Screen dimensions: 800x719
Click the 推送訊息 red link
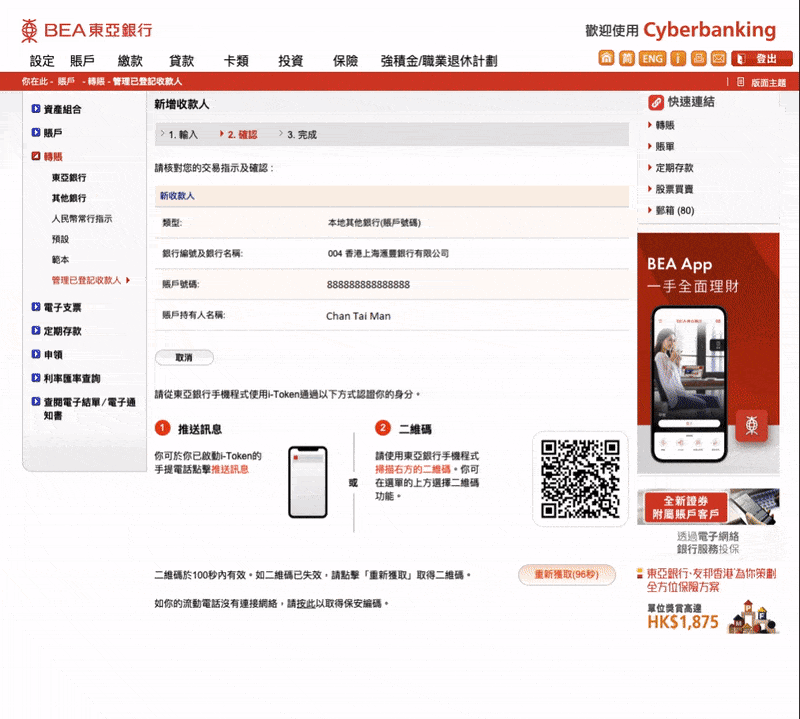230,469
